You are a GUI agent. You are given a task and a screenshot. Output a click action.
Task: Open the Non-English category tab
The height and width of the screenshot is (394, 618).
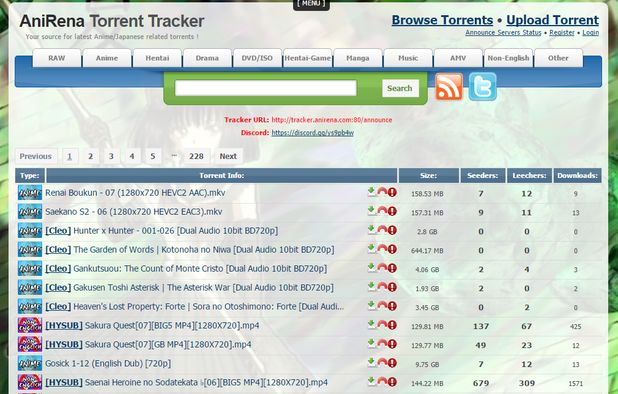(x=508, y=58)
